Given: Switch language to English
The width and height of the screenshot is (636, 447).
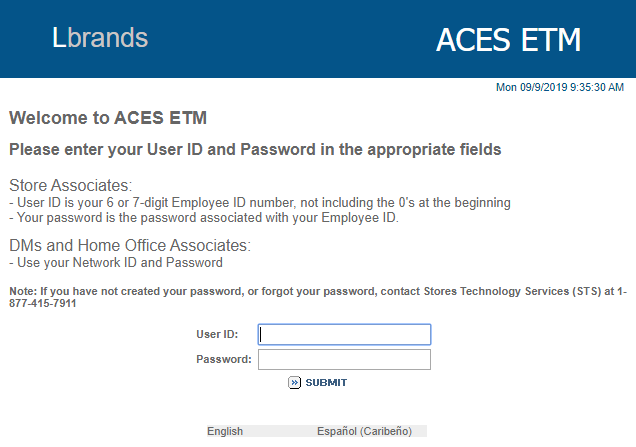Looking at the screenshot, I should (225, 431).
